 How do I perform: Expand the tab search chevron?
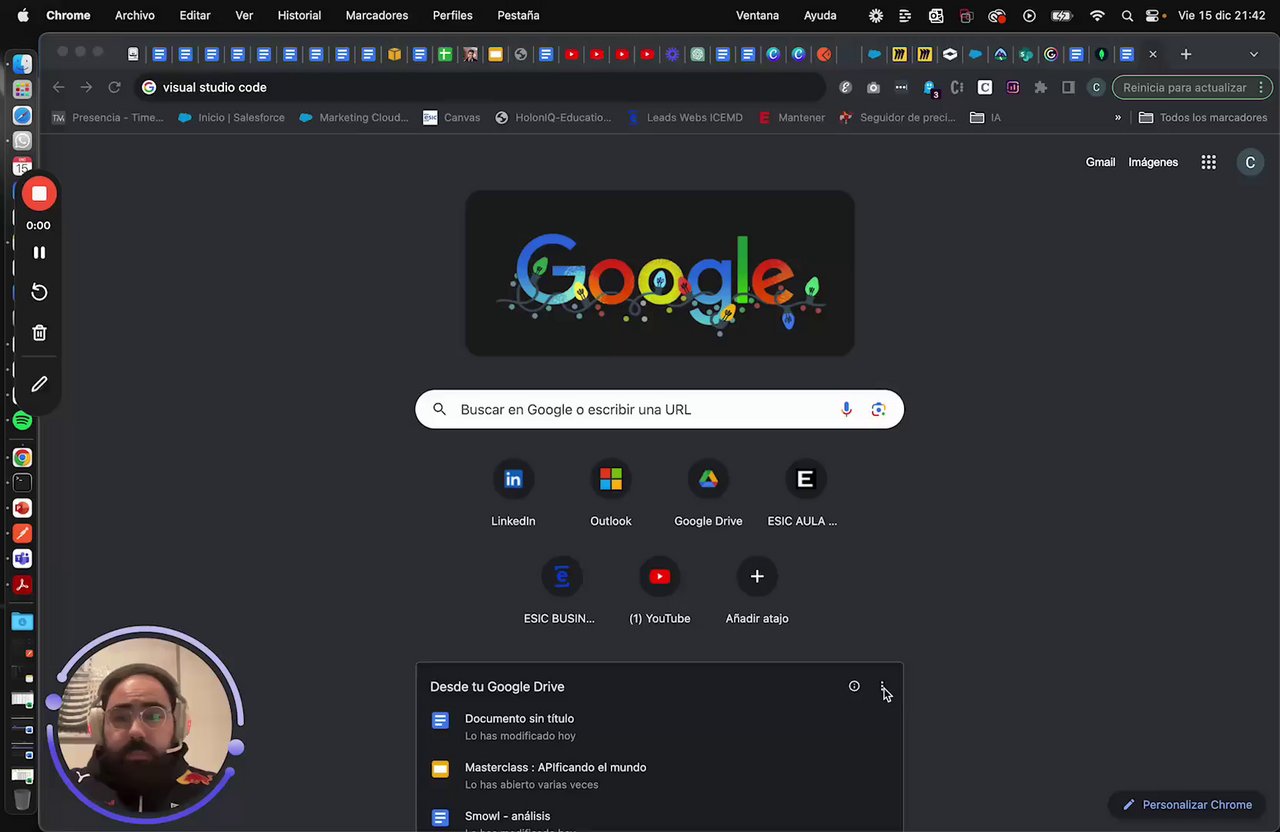[x=1254, y=54]
